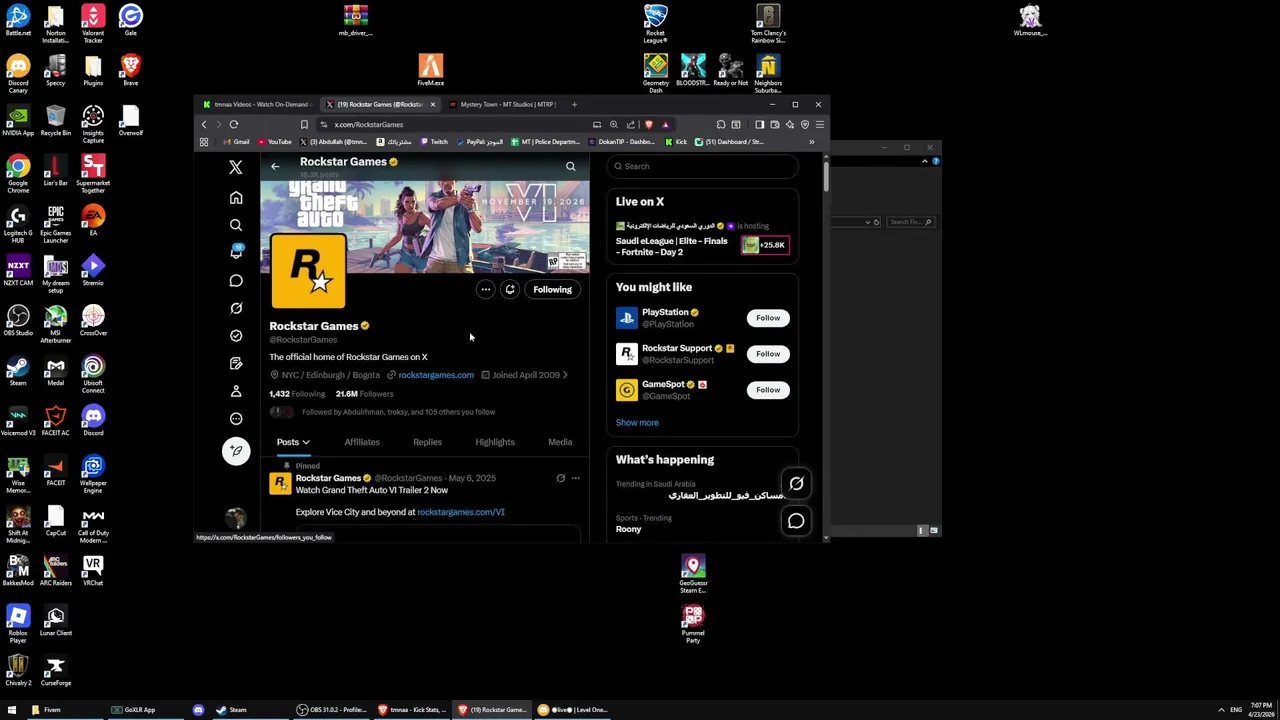1280x720 pixels.
Task: Open the rockstargames.com profile link
Action: 436,375
